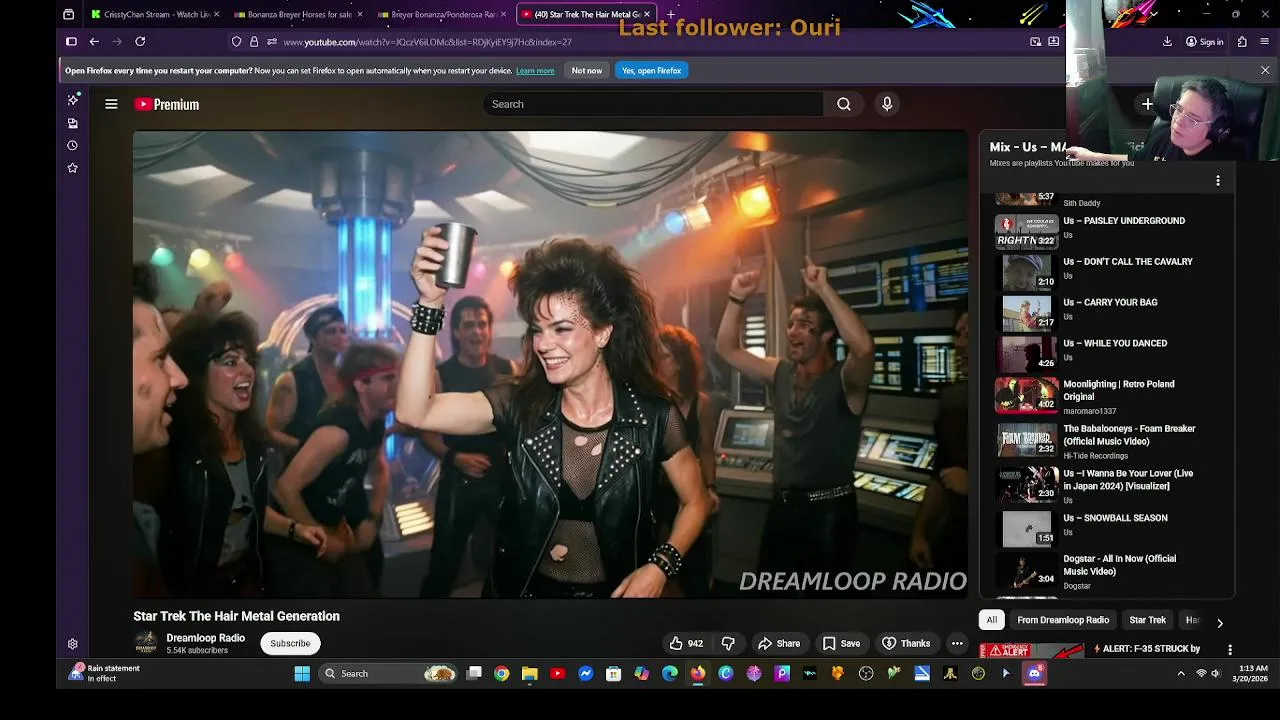Open a new Firefox tab
Screen dimensions: 1280x720
(x=671, y=14)
